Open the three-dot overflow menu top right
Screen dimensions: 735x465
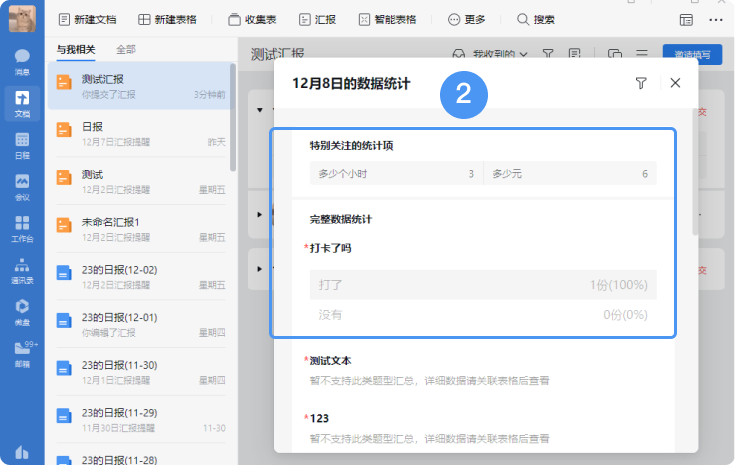716,20
